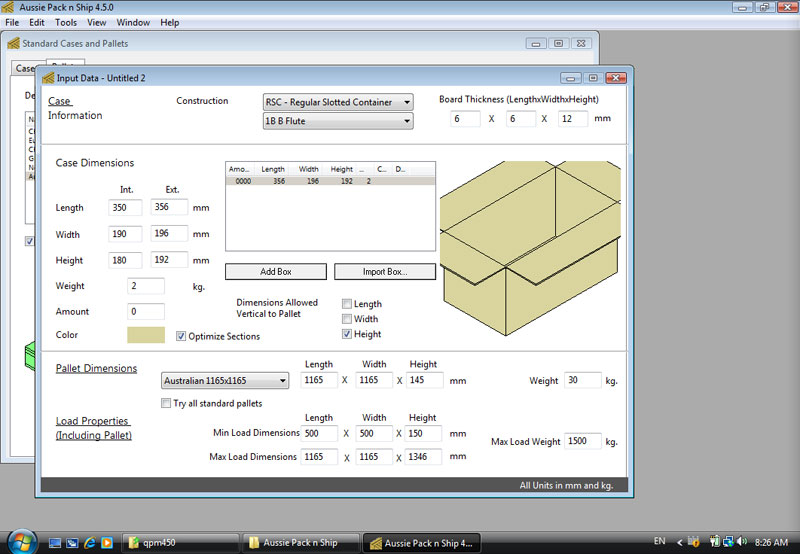Click the 8:26 AM taskbar clock
This screenshot has width=800, height=554.
tap(771, 542)
